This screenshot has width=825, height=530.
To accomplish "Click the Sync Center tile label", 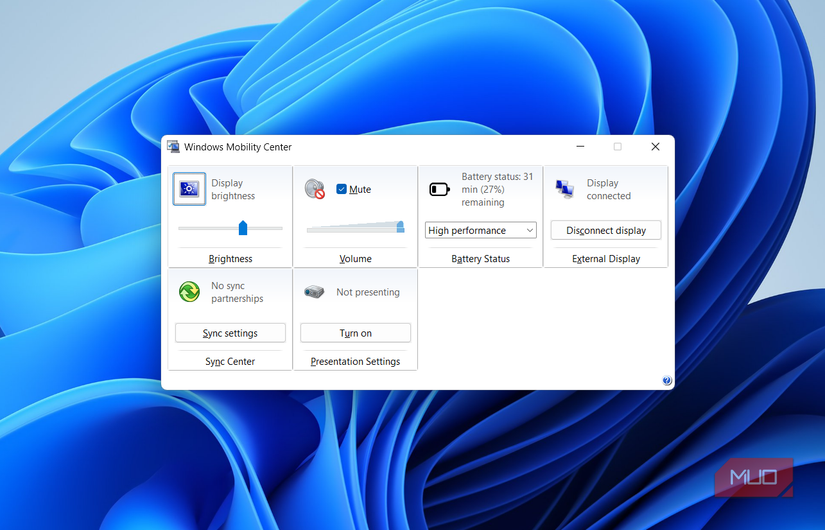I will tap(230, 361).
